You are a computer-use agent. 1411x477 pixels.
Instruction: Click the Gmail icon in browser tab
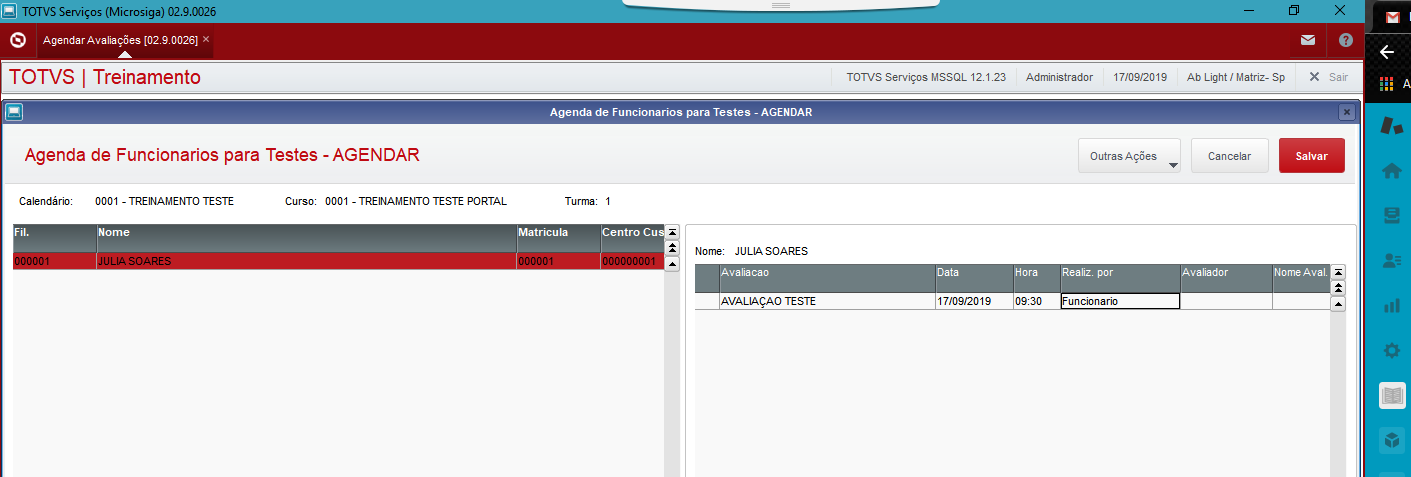point(1393,17)
